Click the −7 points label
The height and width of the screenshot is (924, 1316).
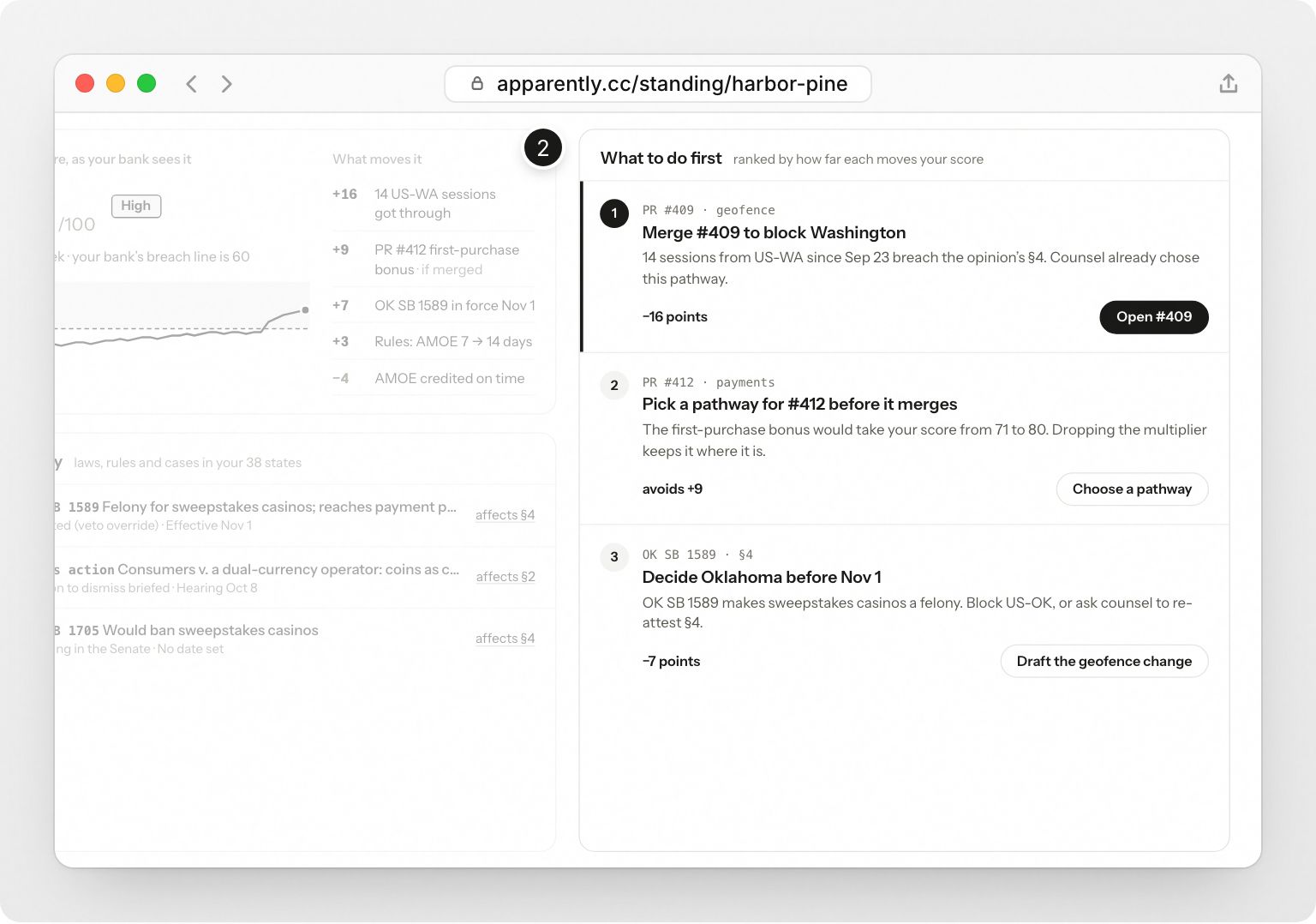671,662
